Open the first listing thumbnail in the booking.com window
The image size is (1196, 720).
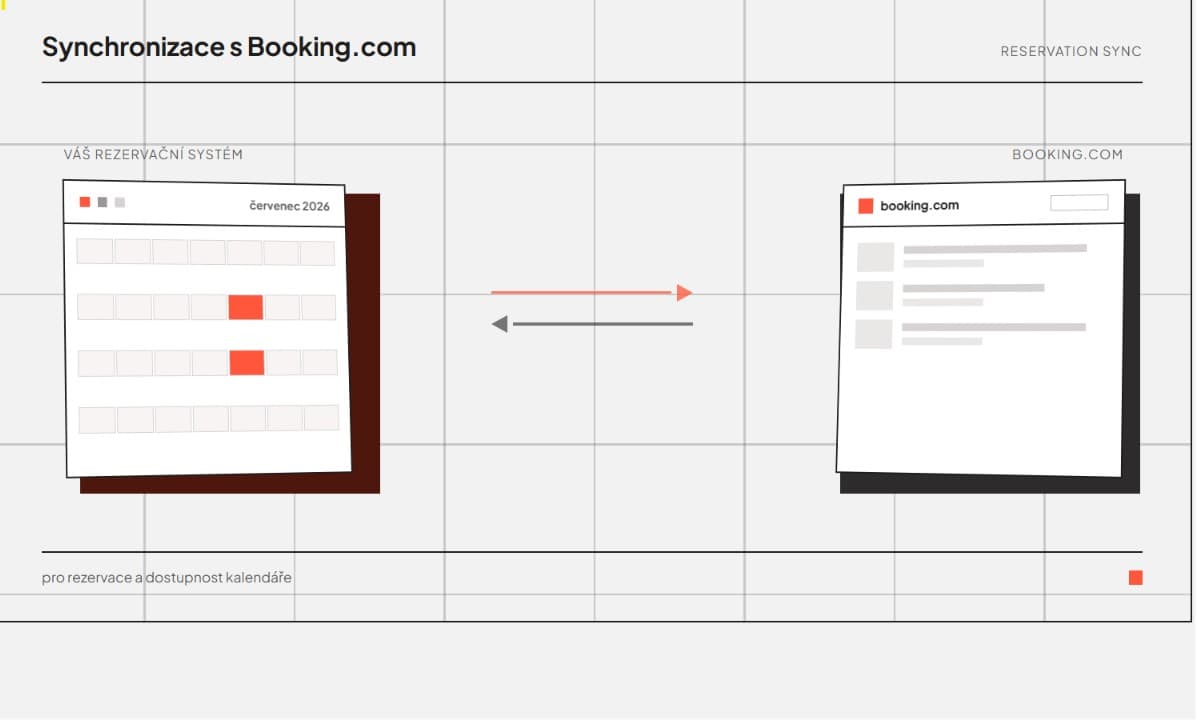(x=876, y=257)
